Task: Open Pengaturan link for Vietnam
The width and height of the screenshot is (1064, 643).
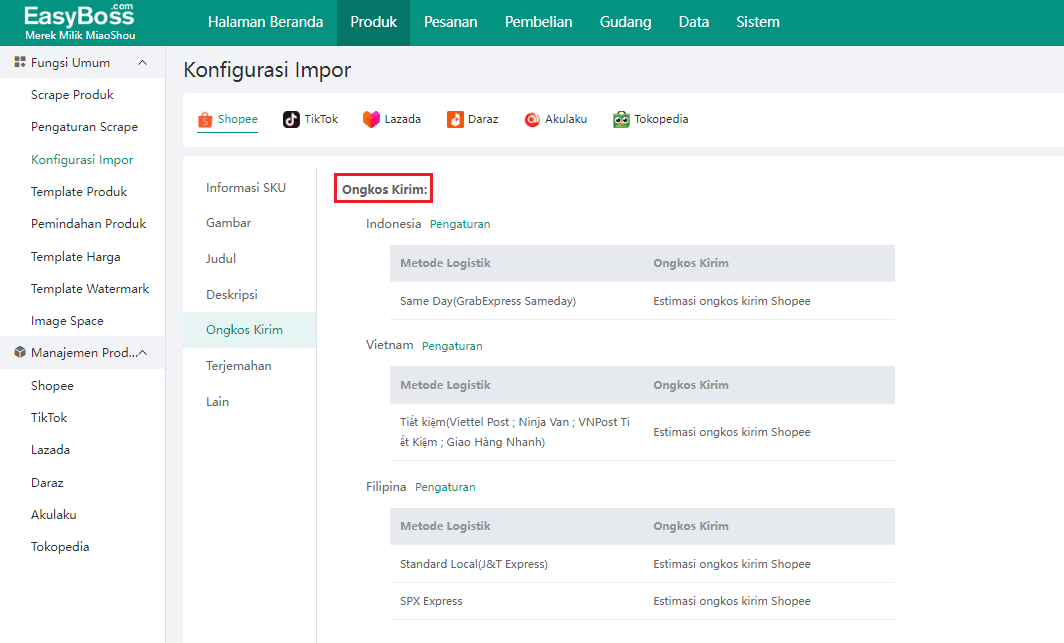Action: 452,346
